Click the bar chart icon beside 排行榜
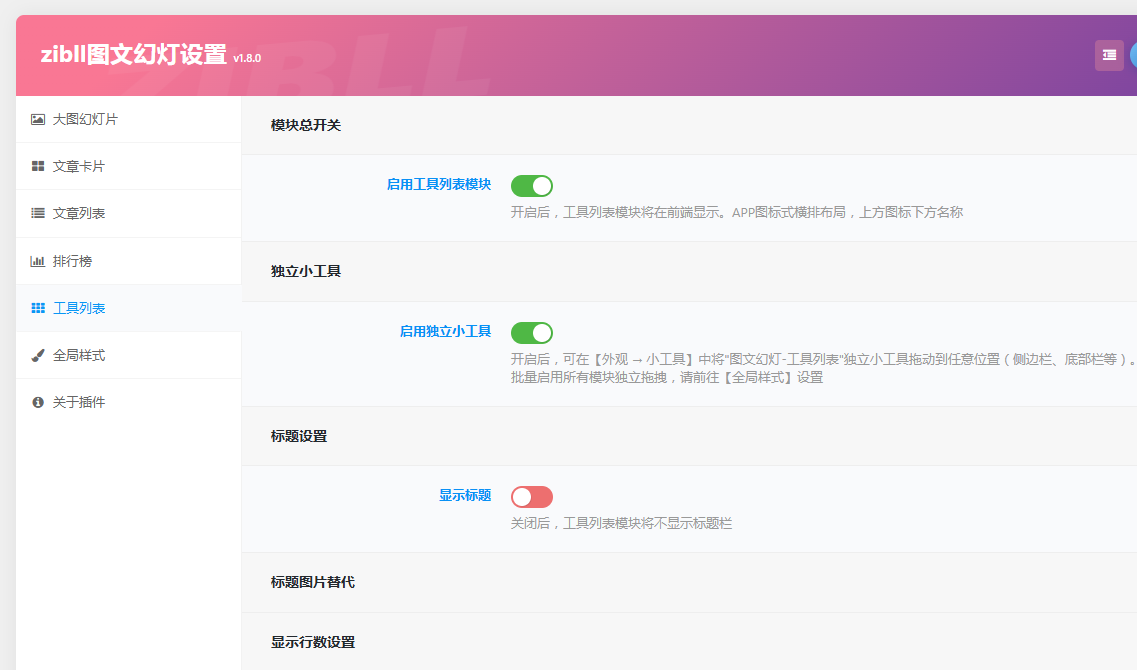The width and height of the screenshot is (1137, 670). [38, 261]
